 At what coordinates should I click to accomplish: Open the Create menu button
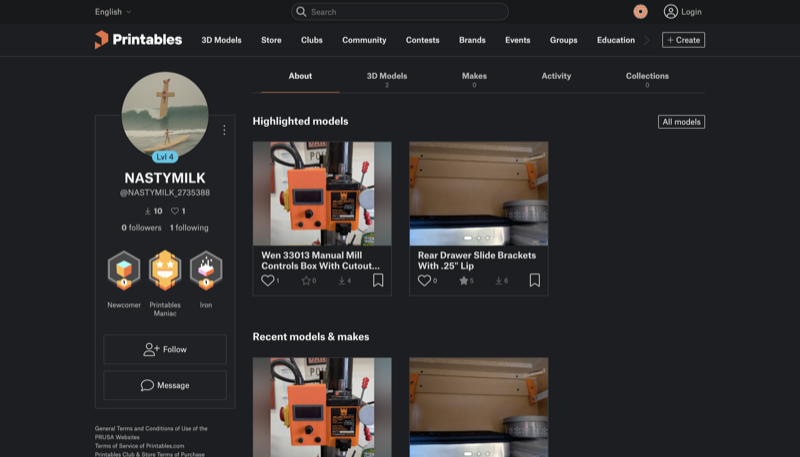(683, 40)
